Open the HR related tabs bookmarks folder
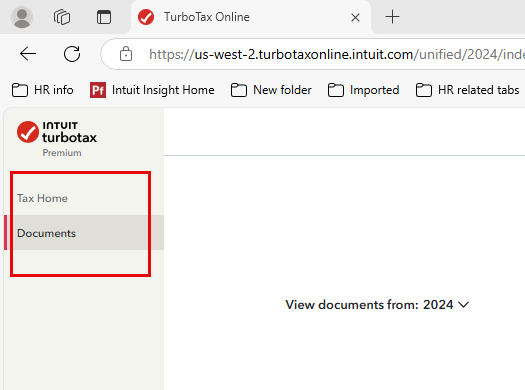The height and width of the screenshot is (390, 525). (x=467, y=90)
